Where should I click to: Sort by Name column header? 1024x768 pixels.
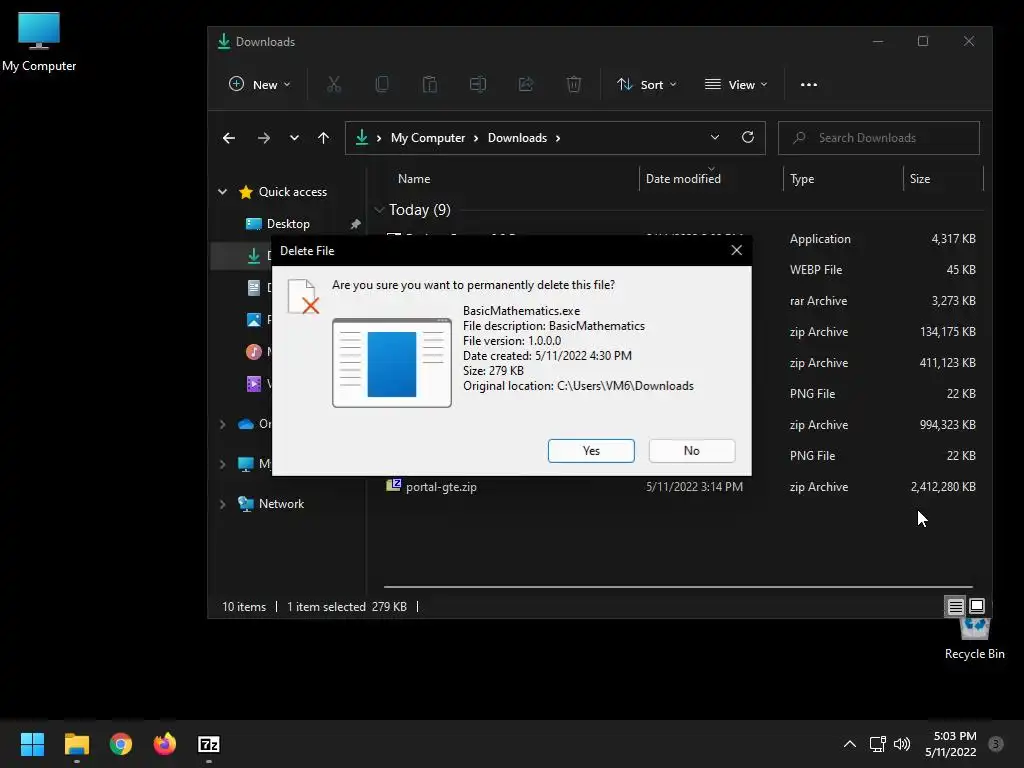pyautogui.click(x=414, y=178)
